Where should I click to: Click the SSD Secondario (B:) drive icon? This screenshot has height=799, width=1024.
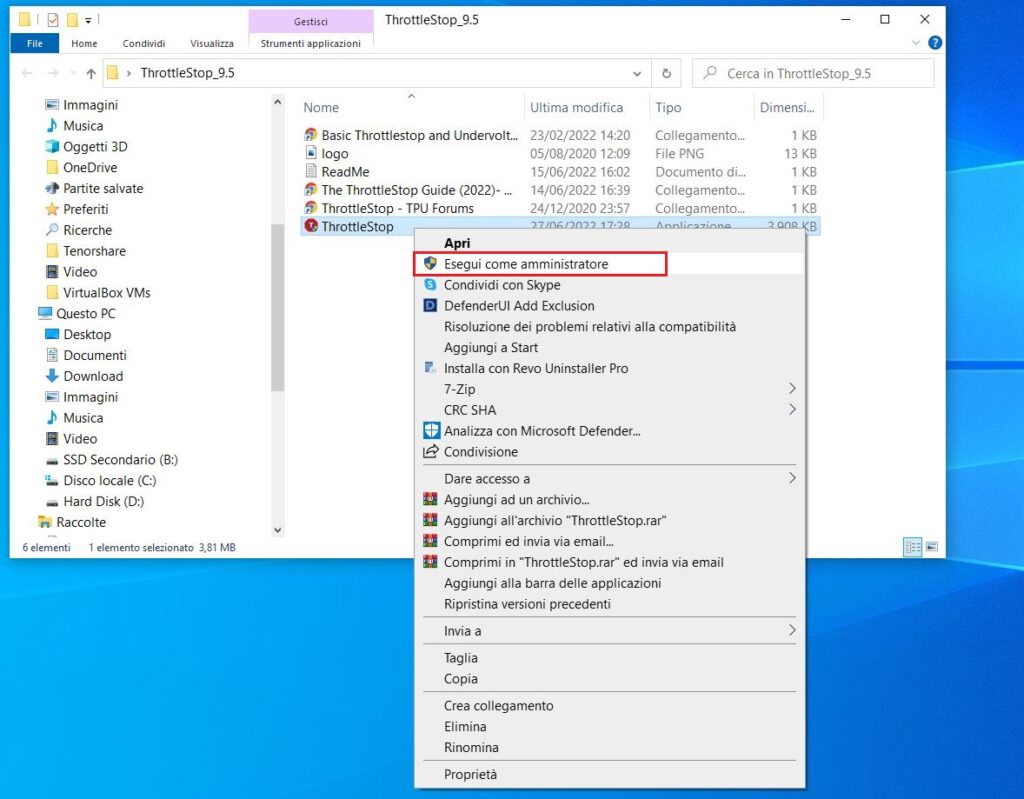[x=52, y=460]
